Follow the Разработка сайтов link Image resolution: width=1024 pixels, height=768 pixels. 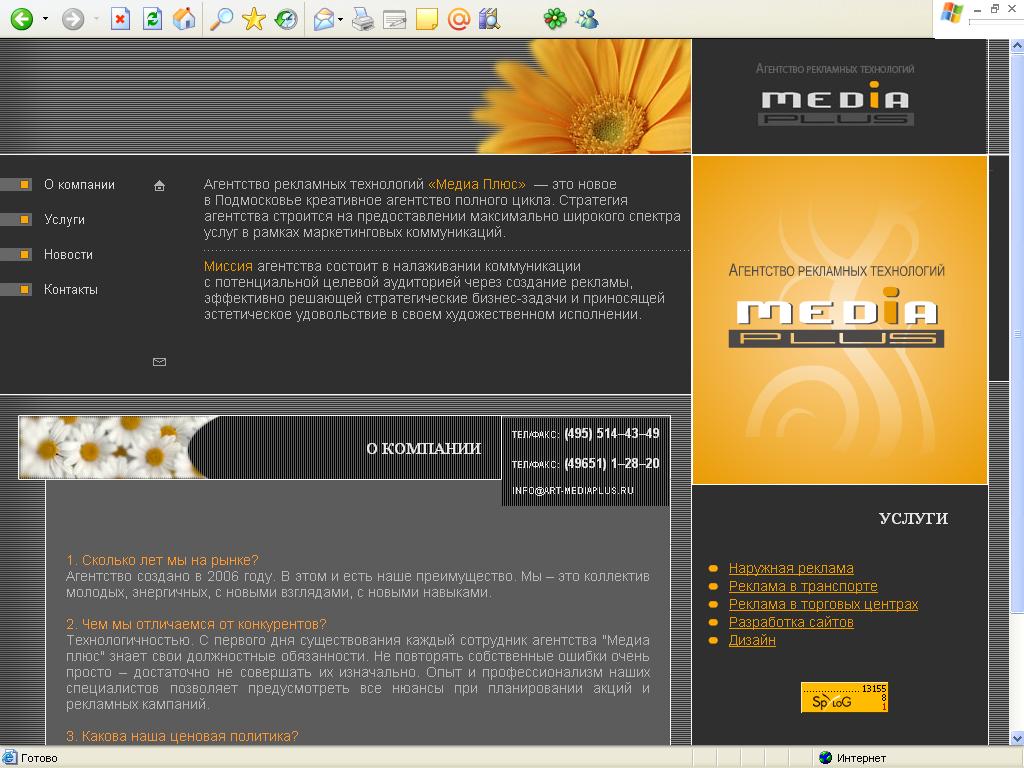791,622
